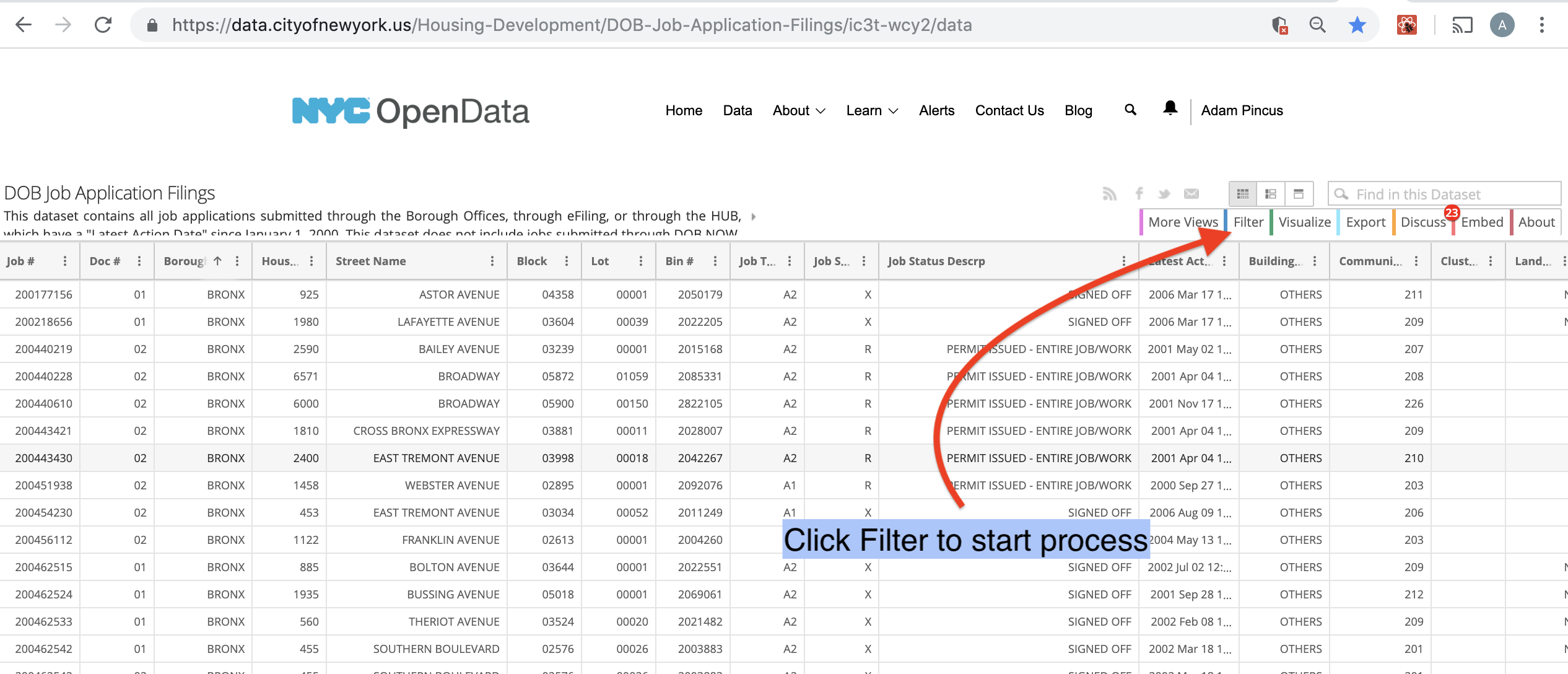The width and height of the screenshot is (1568, 674).
Task: Select ASTOR AVENUE street cell
Action: pyautogui.click(x=417, y=294)
